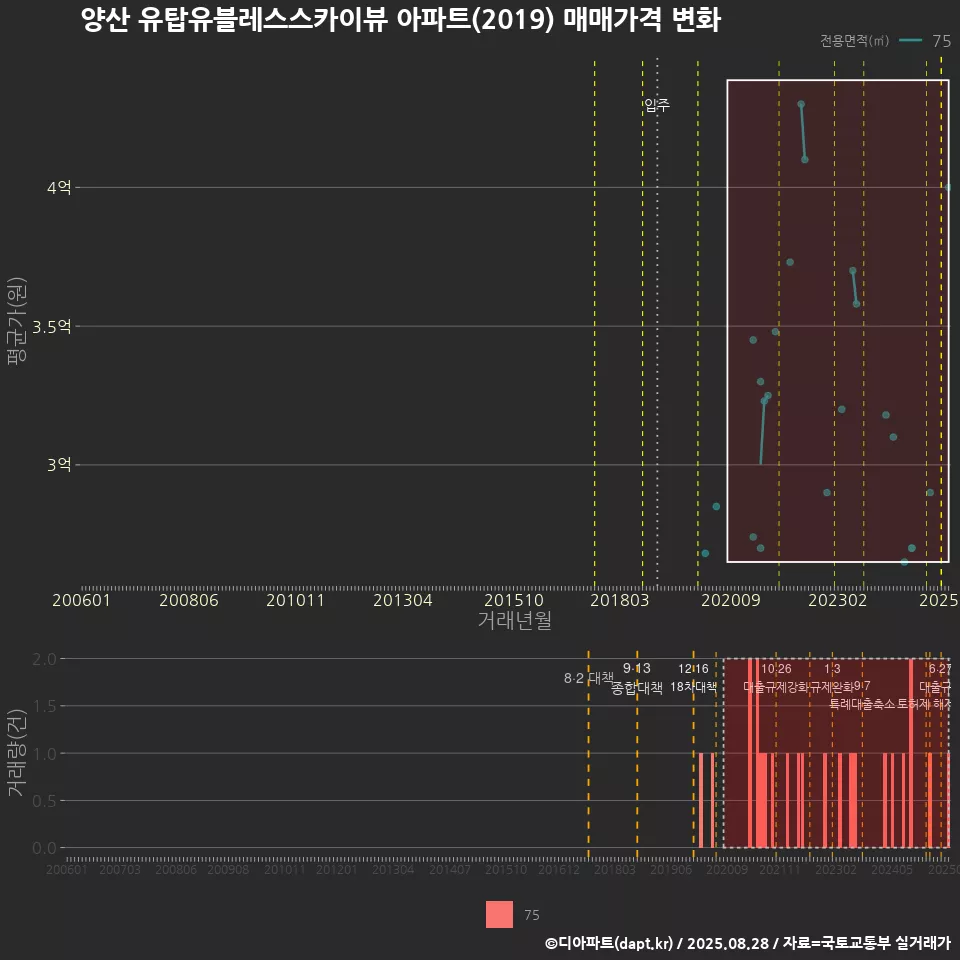
Task: Click the red 75 legend swatch below charts
Action: click(500, 915)
